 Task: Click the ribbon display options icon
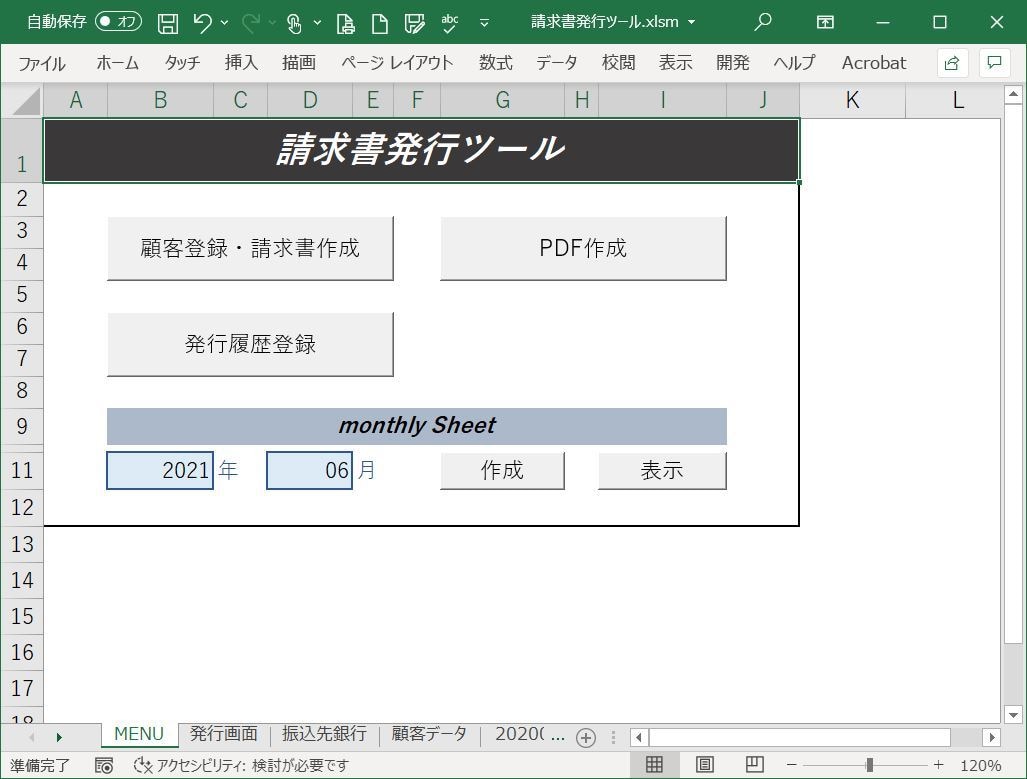[x=825, y=22]
